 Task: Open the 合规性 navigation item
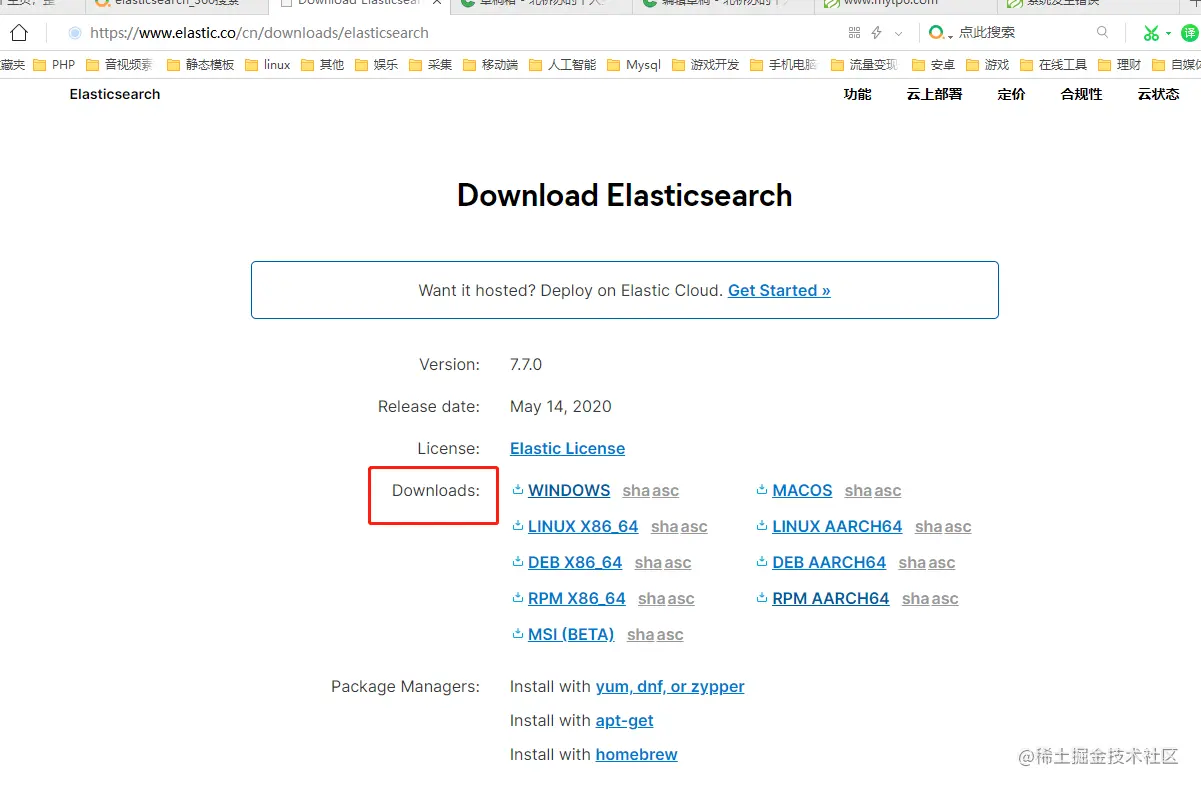(x=1082, y=94)
